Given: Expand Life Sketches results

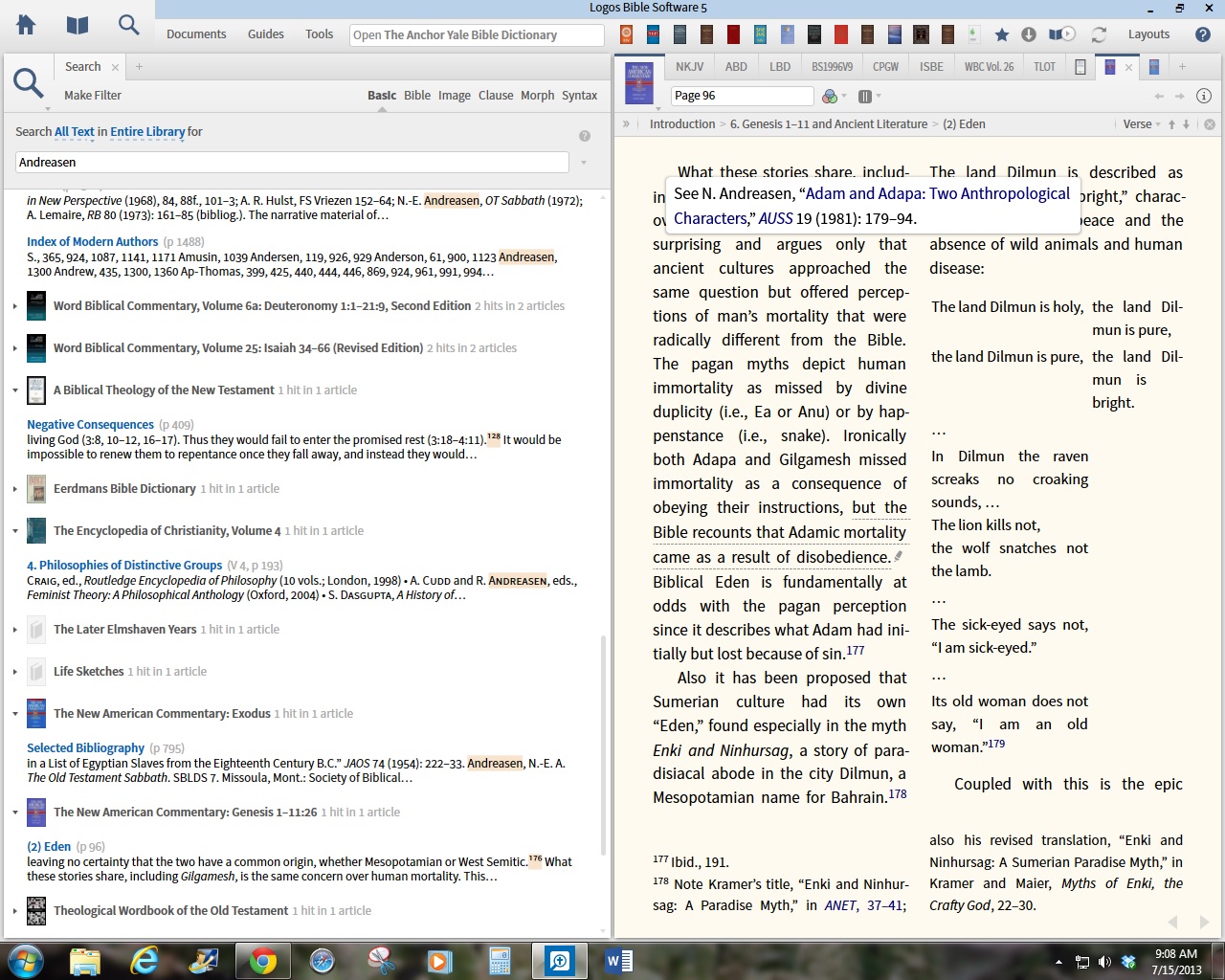Looking at the screenshot, I should point(15,672).
